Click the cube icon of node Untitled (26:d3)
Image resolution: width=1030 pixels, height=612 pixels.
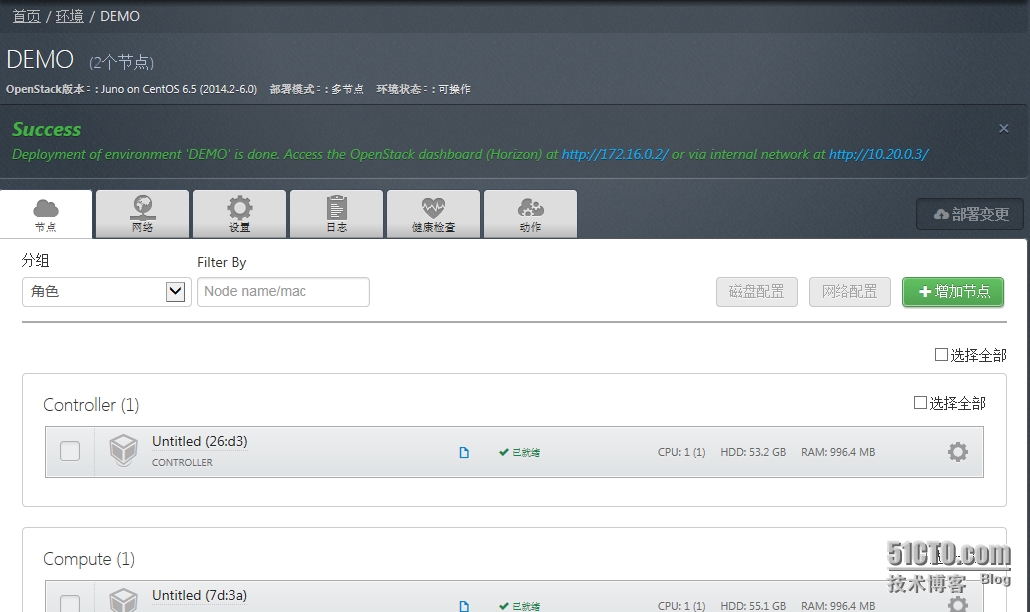[x=123, y=450]
